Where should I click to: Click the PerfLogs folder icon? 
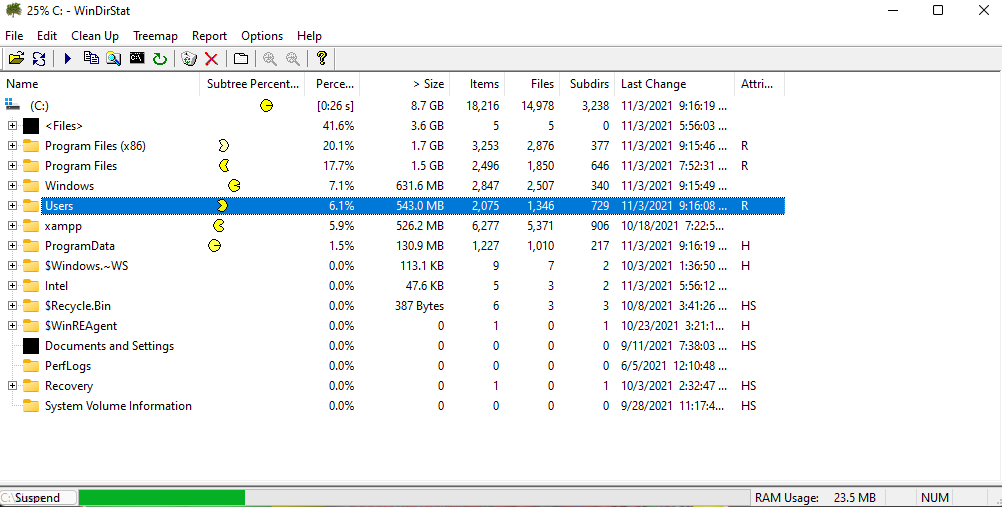coord(31,366)
